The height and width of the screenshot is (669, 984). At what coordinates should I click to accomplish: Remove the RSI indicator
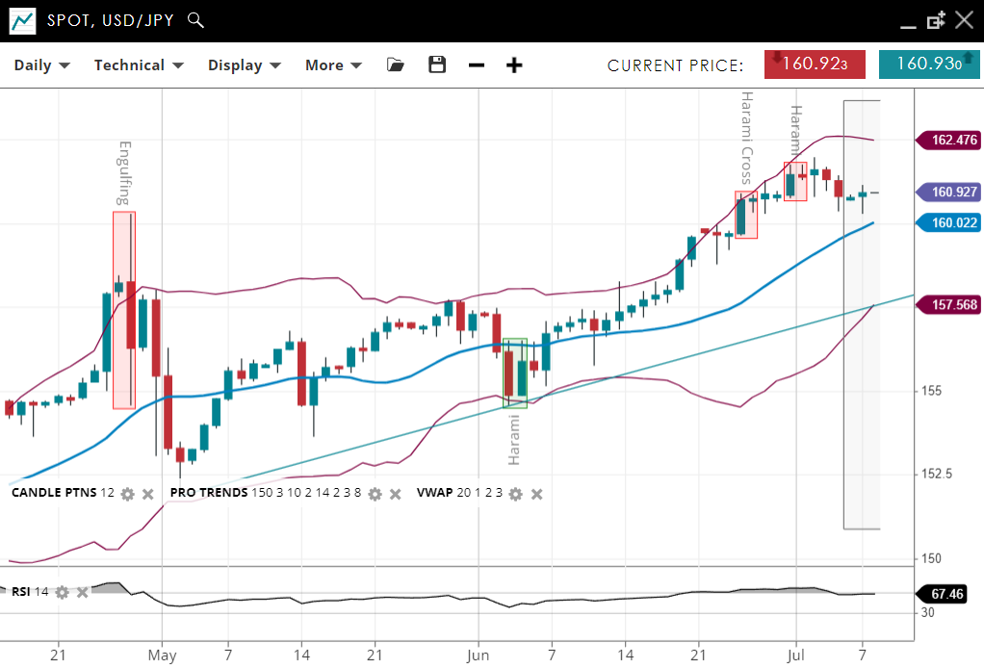(83, 592)
